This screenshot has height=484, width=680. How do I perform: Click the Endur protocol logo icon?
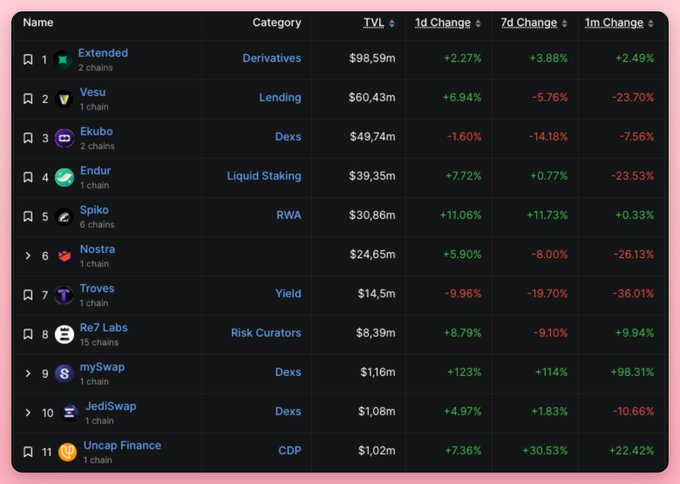coord(64,177)
